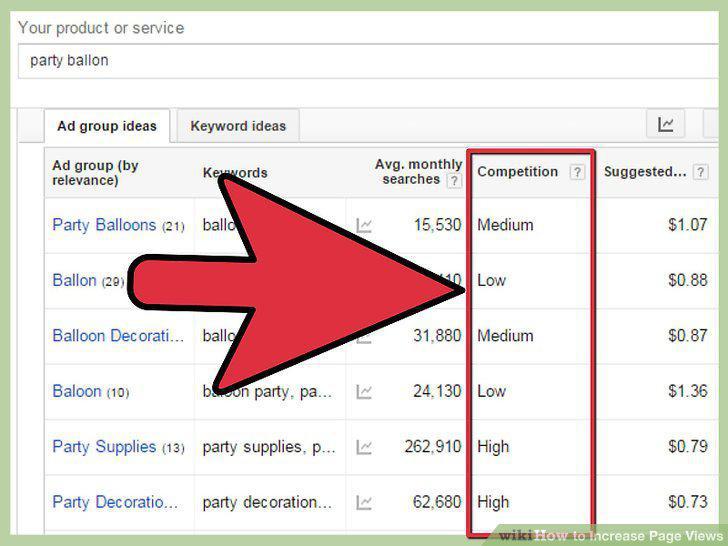Switch to the Keyword ideas tab
728x546 pixels.
point(238,126)
